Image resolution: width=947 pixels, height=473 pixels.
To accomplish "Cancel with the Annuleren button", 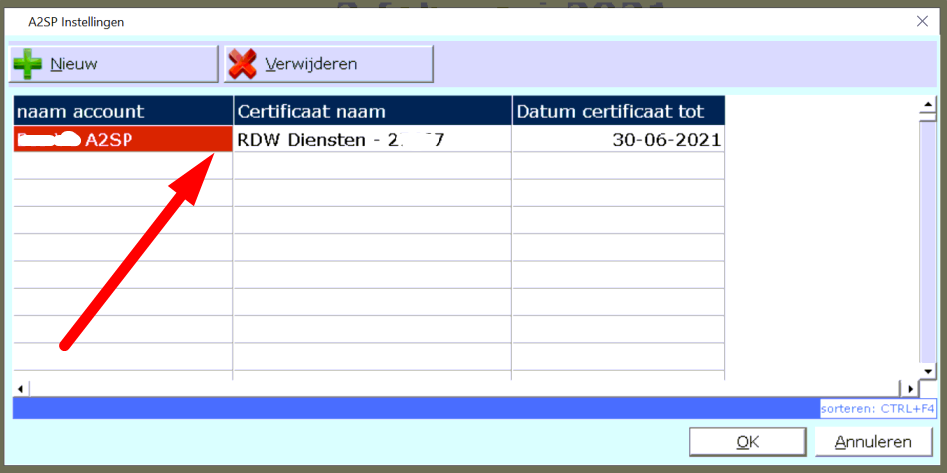I will click(x=873, y=442).
